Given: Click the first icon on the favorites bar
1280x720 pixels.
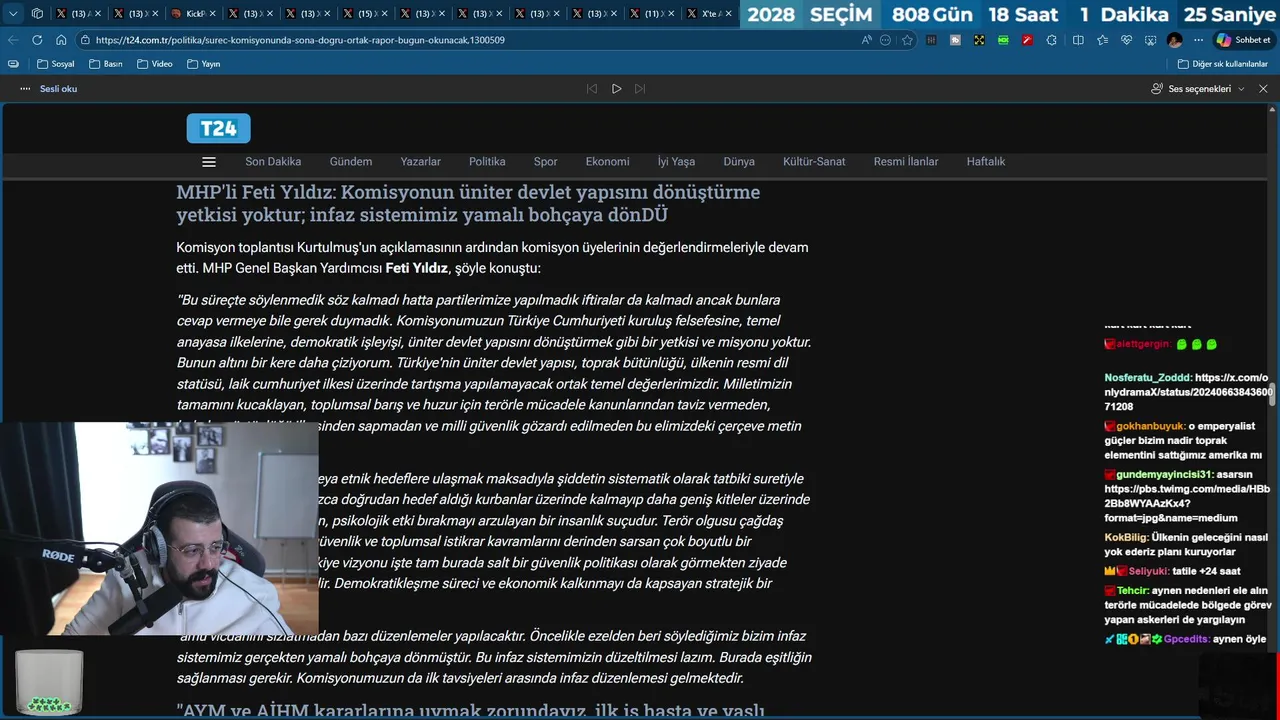Looking at the screenshot, I should point(13,64).
